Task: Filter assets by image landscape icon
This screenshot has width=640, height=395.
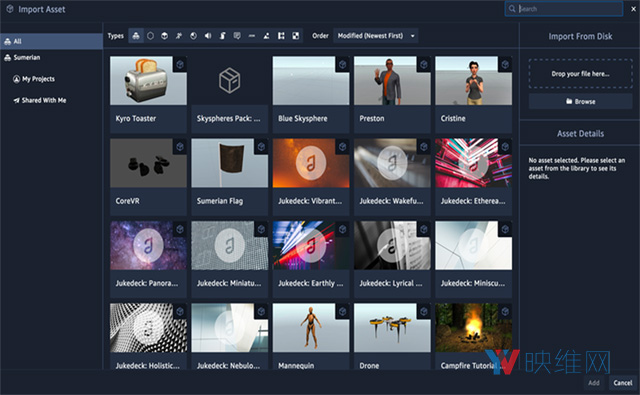Action: (266, 36)
